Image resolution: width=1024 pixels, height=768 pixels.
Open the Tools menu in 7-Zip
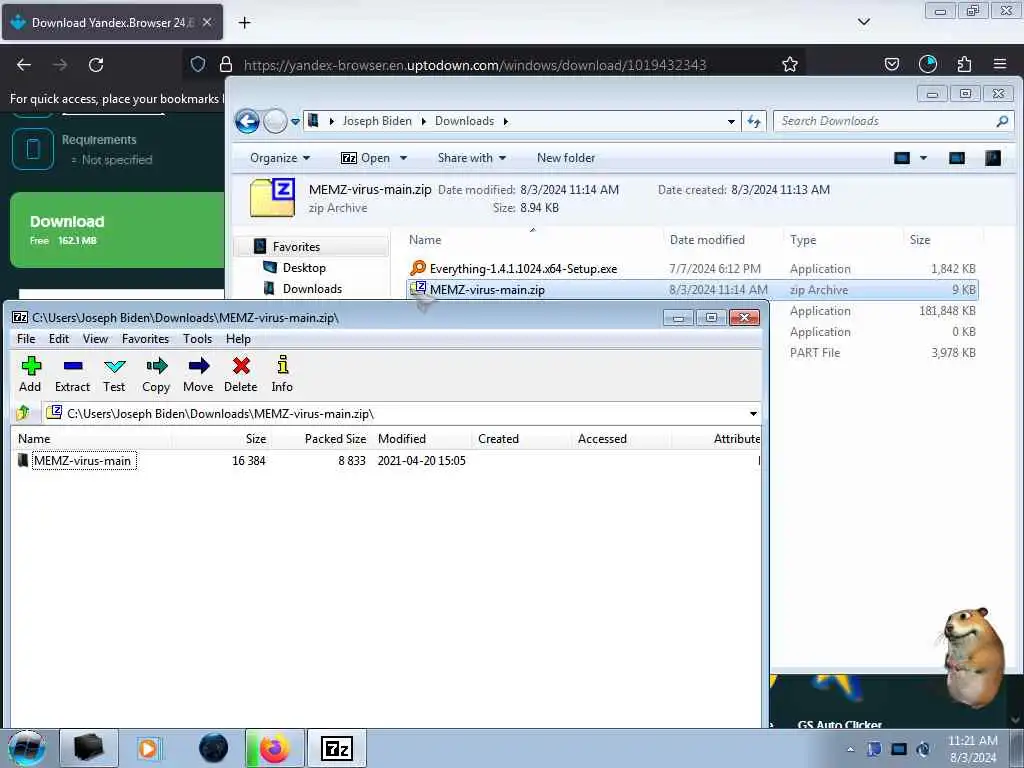(x=197, y=339)
